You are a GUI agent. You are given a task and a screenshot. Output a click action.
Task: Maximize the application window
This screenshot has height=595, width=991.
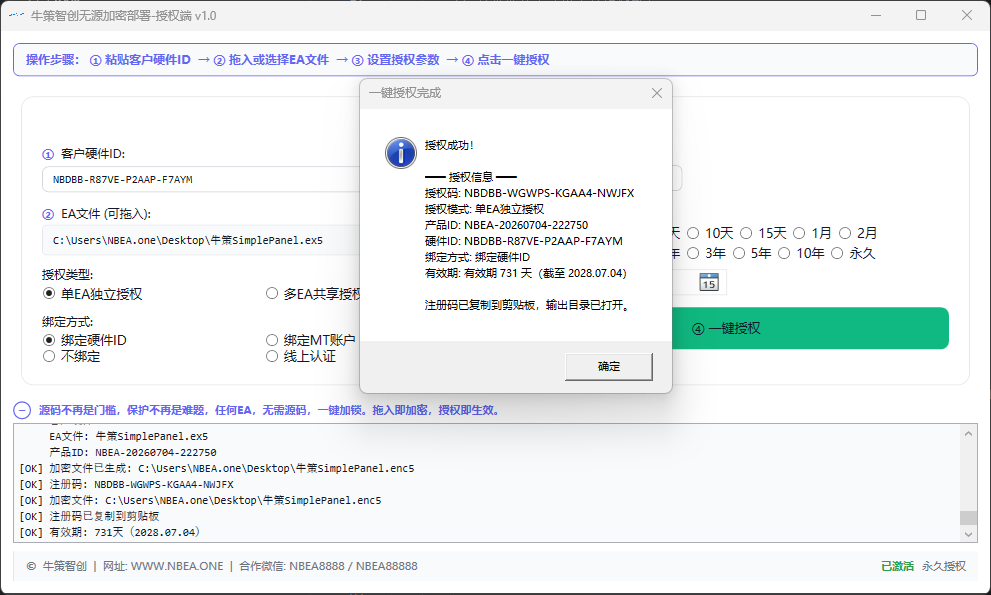921,15
